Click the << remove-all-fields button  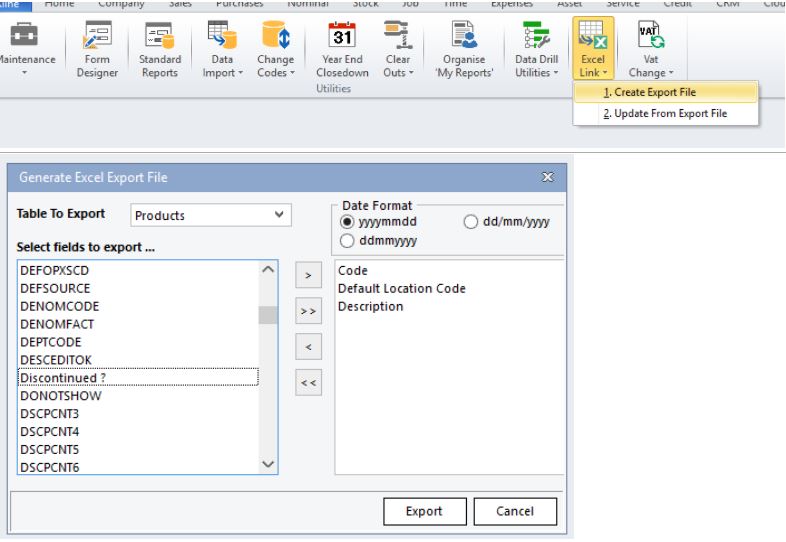[x=308, y=383]
